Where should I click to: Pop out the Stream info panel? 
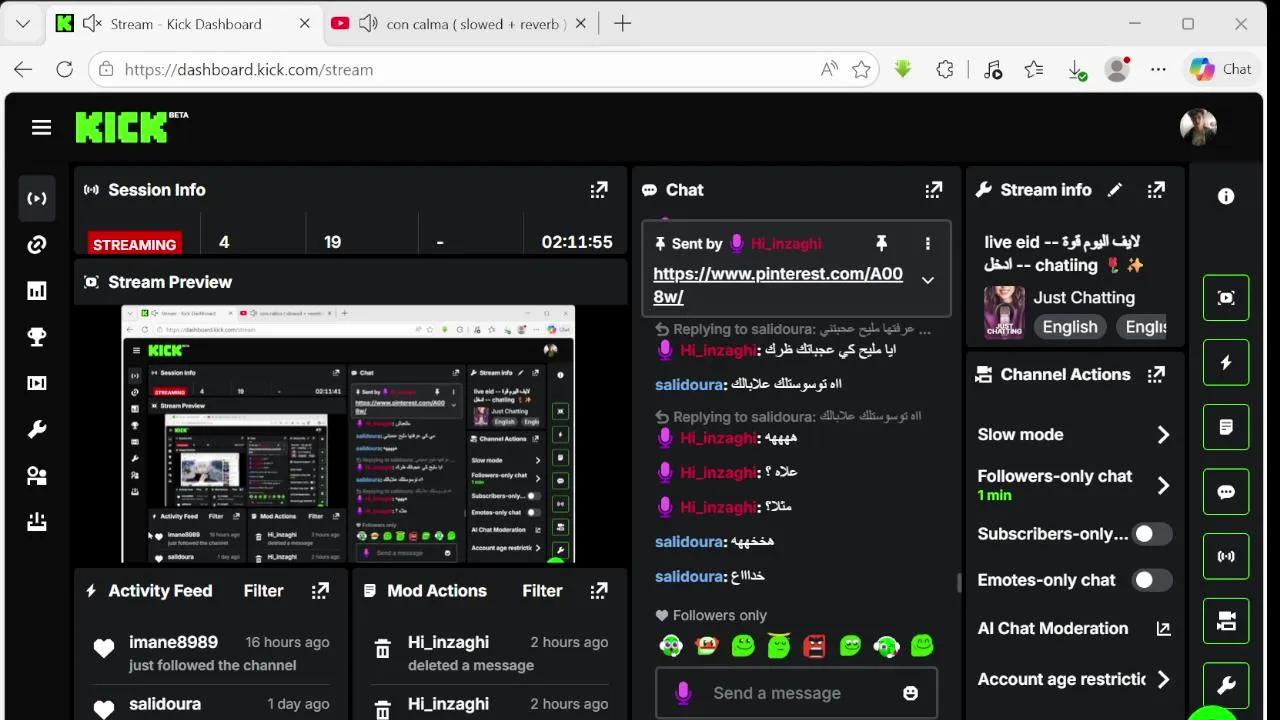(x=1157, y=190)
